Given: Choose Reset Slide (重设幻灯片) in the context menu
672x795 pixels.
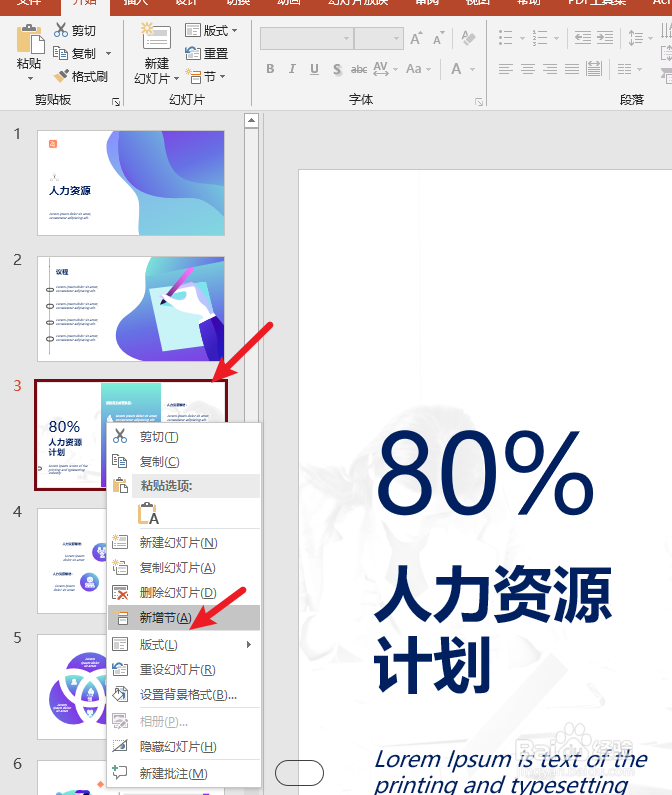Looking at the screenshot, I should tap(184, 669).
